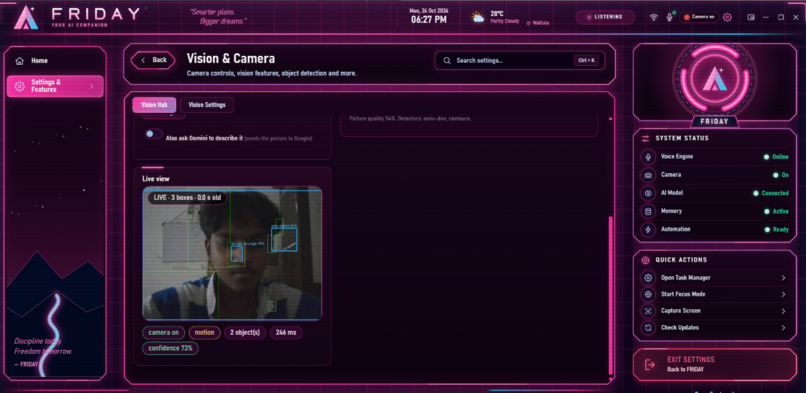Click the confidence 73% chip
Image resolution: width=806 pixels, height=393 pixels.
pyautogui.click(x=170, y=348)
